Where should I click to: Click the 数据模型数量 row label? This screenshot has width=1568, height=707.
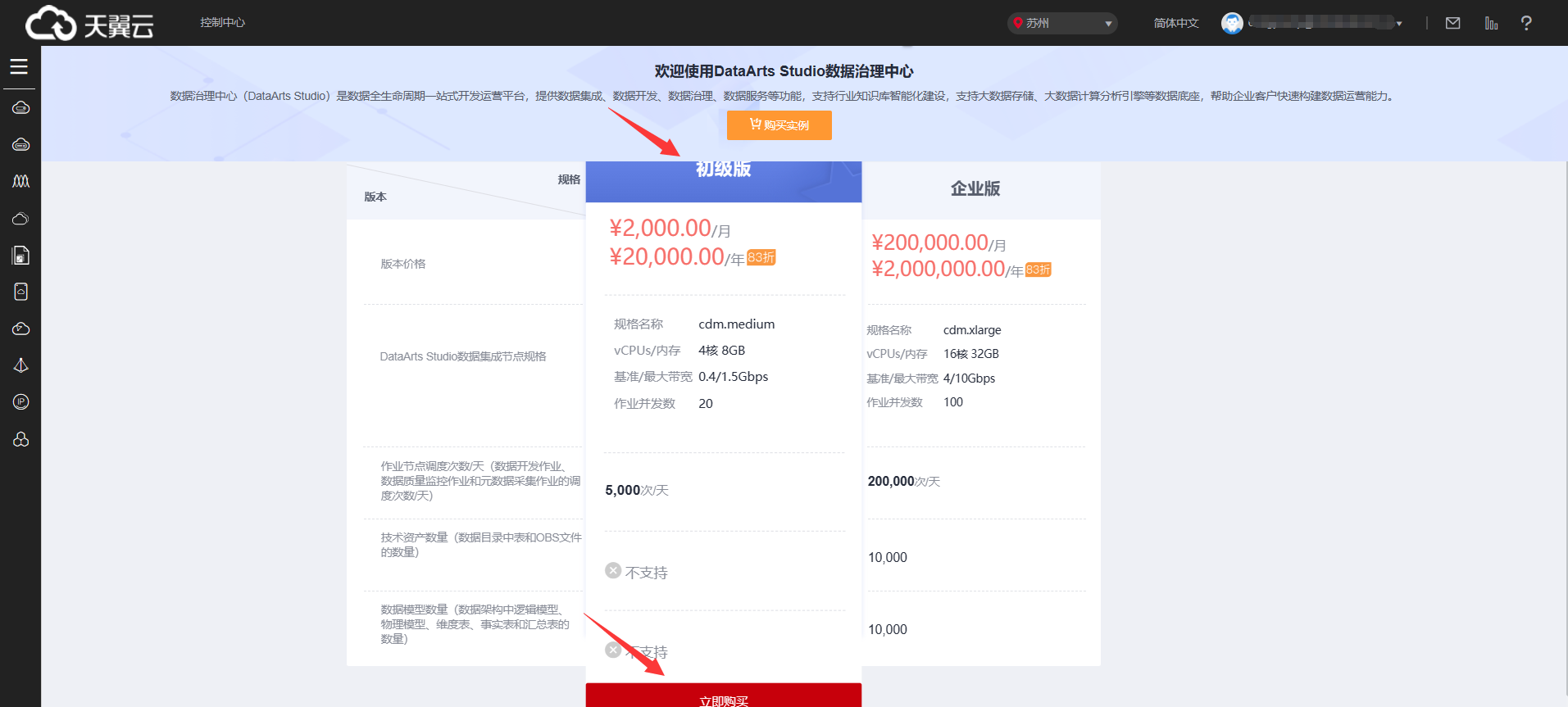[475, 624]
